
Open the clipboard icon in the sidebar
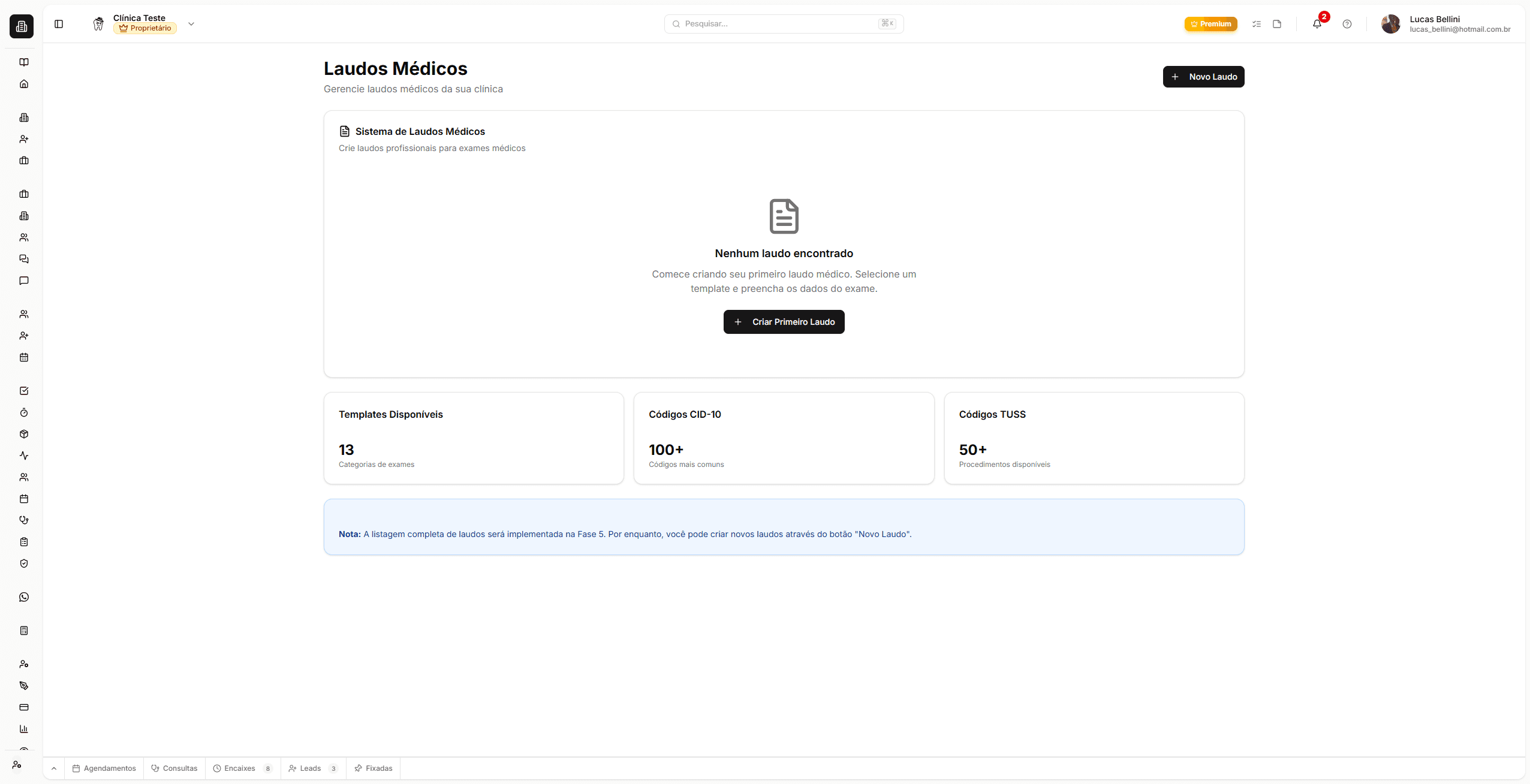tap(23, 541)
